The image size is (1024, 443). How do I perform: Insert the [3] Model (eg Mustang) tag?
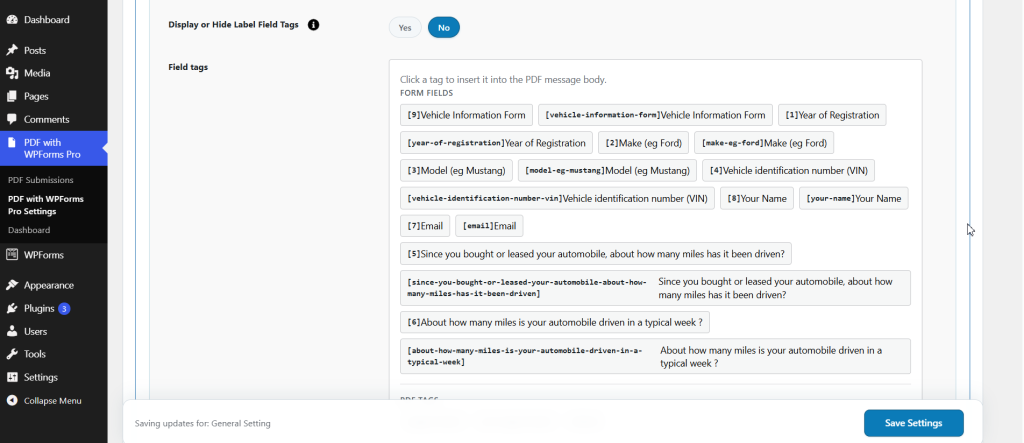[456, 171]
